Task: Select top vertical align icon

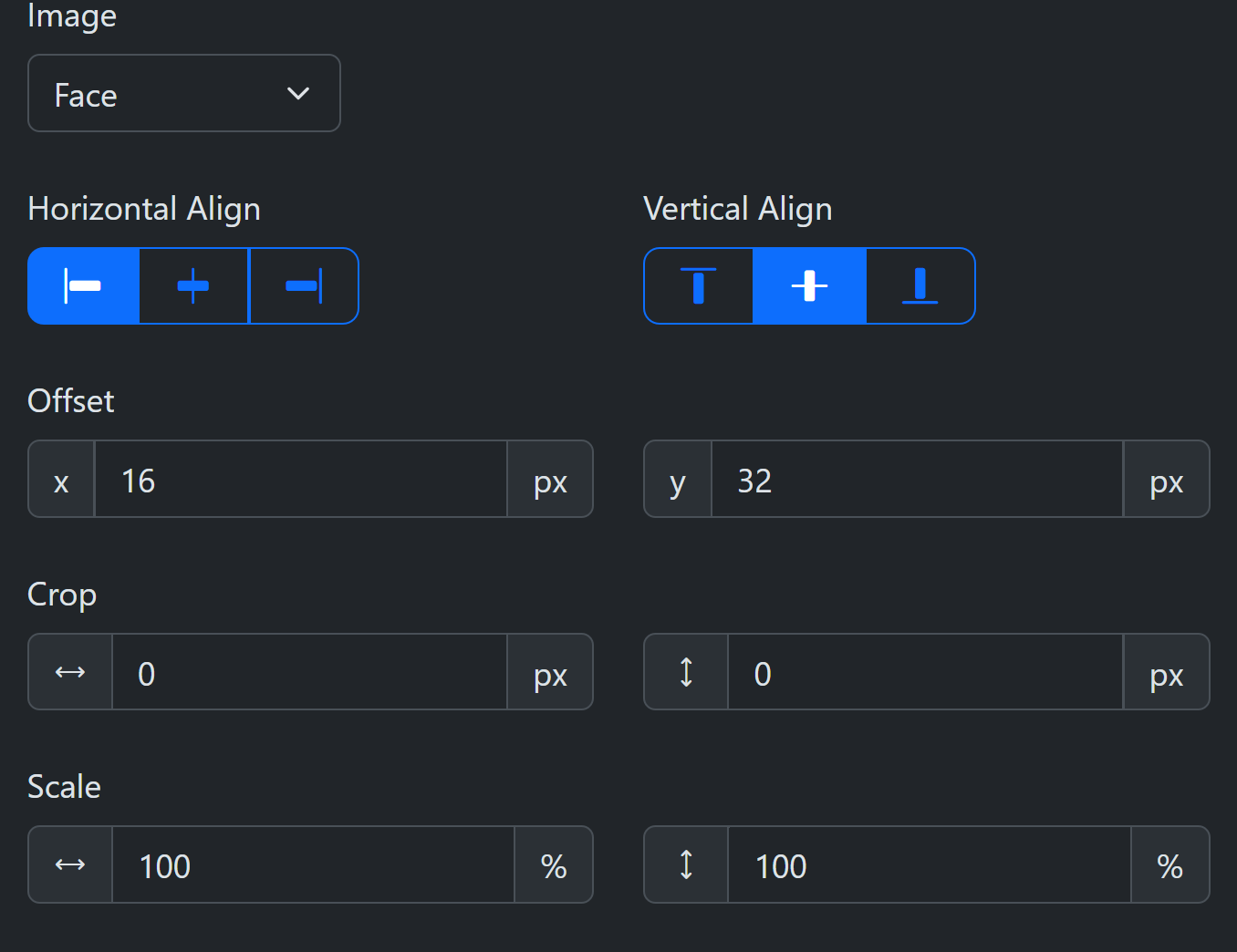Action: [x=699, y=286]
